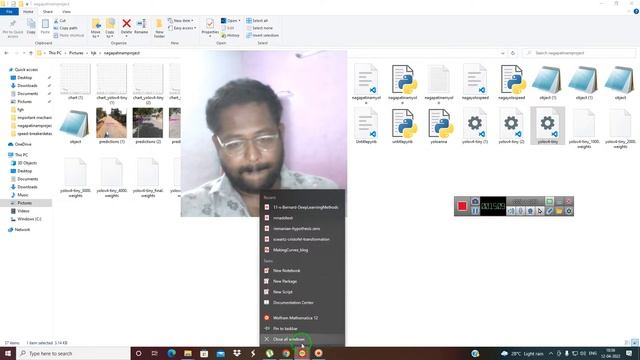Open recordings folder from recorder toolbar

tap(559, 211)
